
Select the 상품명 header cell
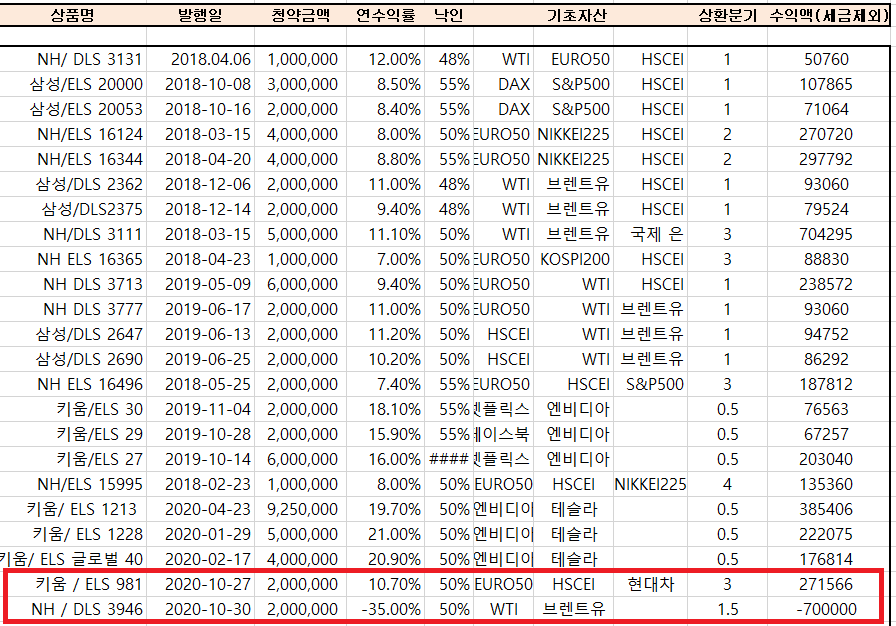tap(73, 15)
